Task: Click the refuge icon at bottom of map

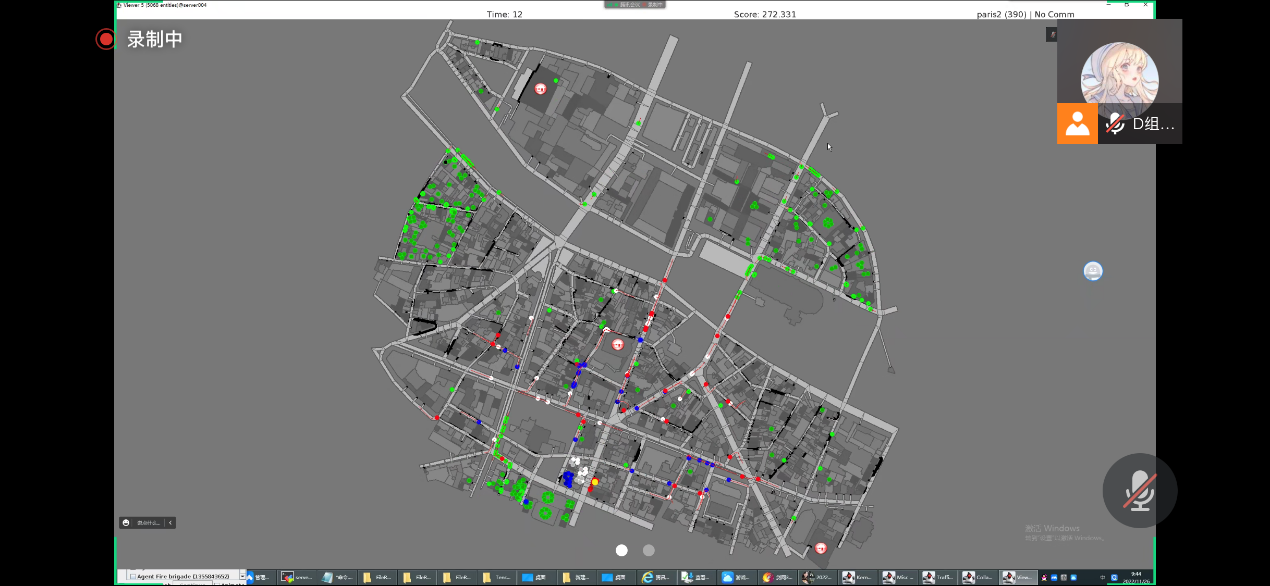Action: pos(821,548)
